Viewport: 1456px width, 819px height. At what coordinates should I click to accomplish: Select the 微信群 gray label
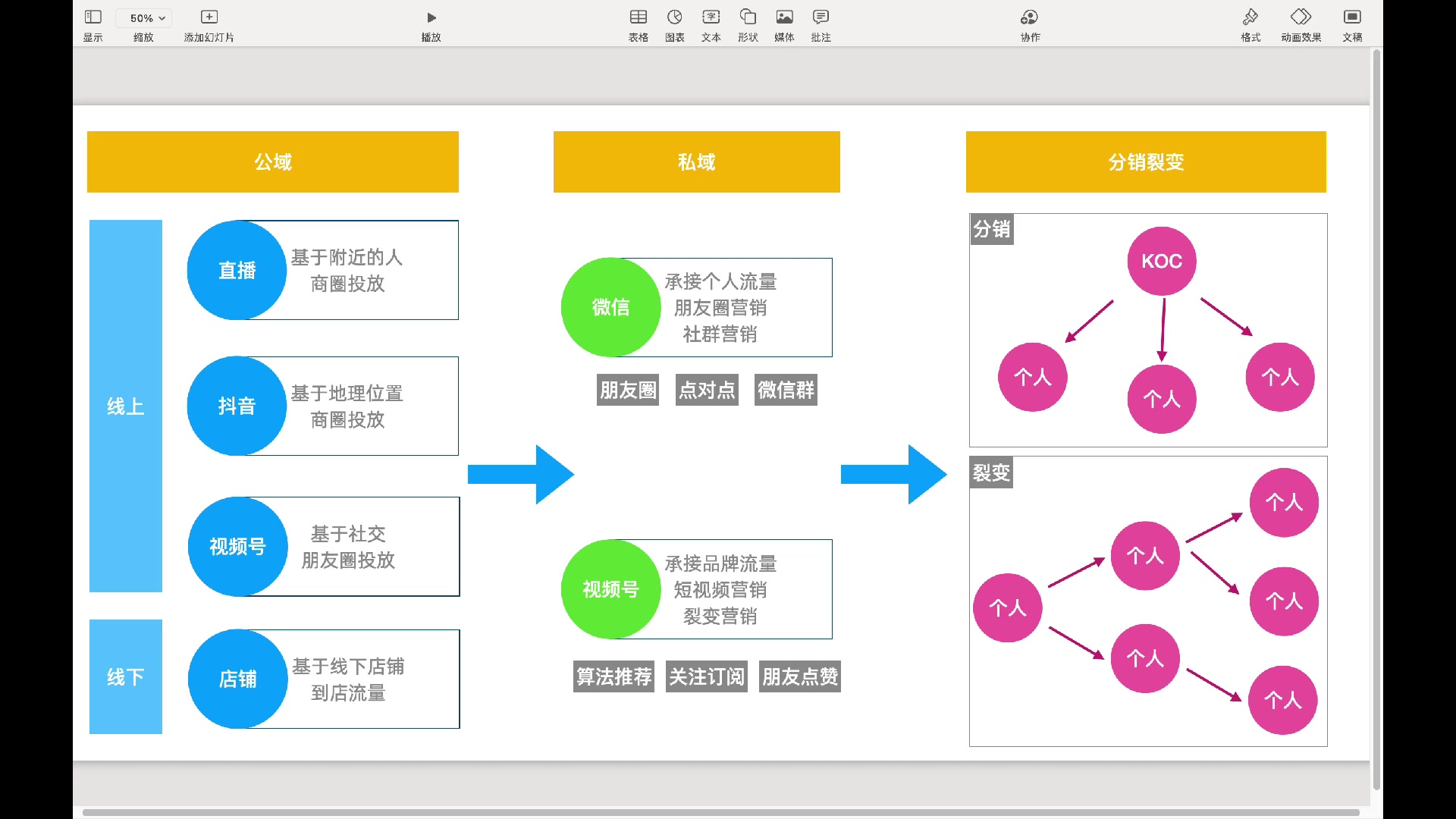coord(786,390)
